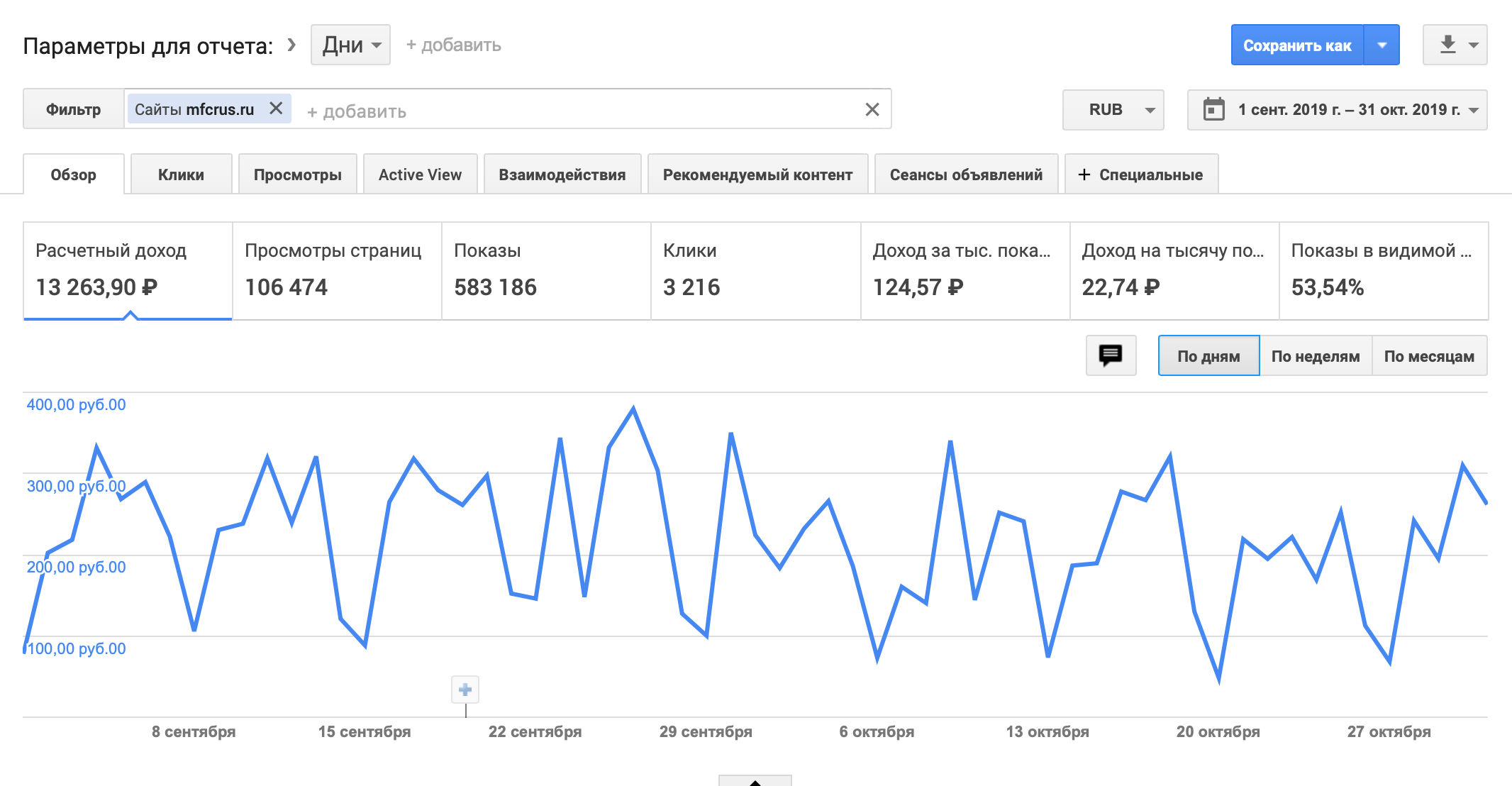The image size is (1512, 786).
Task: Open the chart annotations comment icon
Action: tap(1111, 355)
